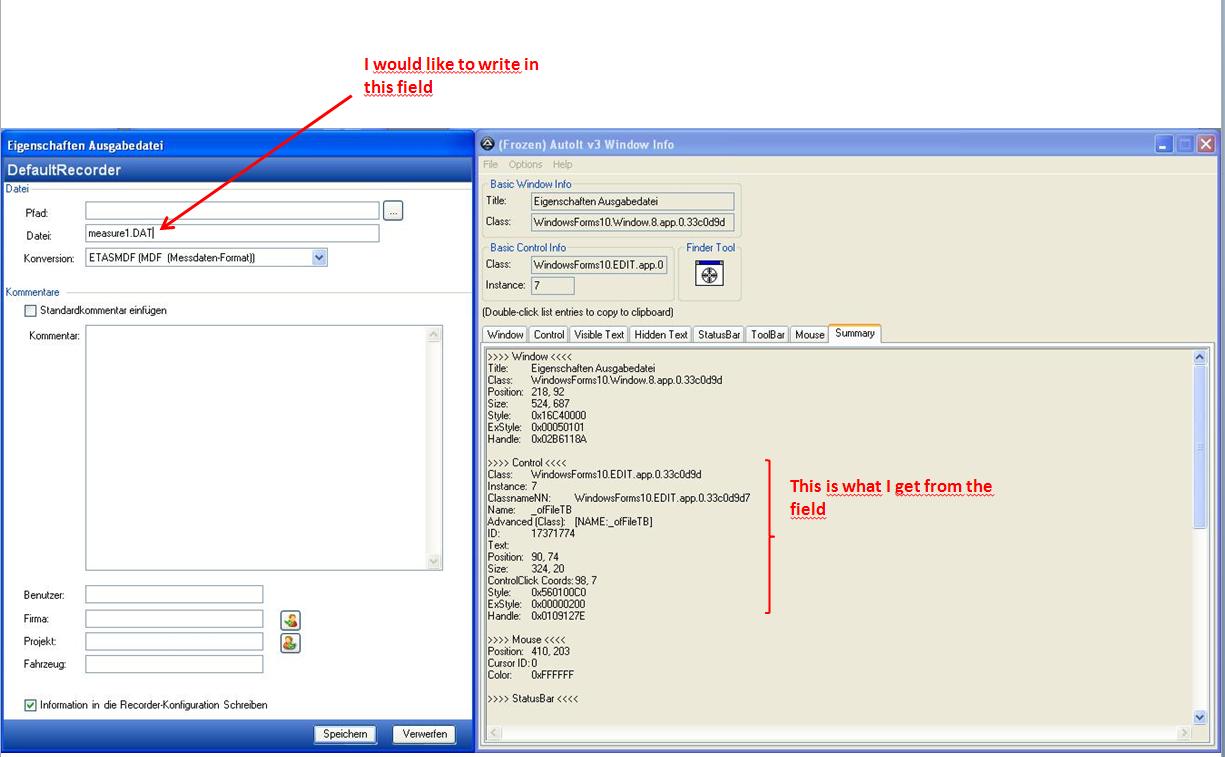
Task: Click the Firma picker icon button
Action: tap(290, 620)
